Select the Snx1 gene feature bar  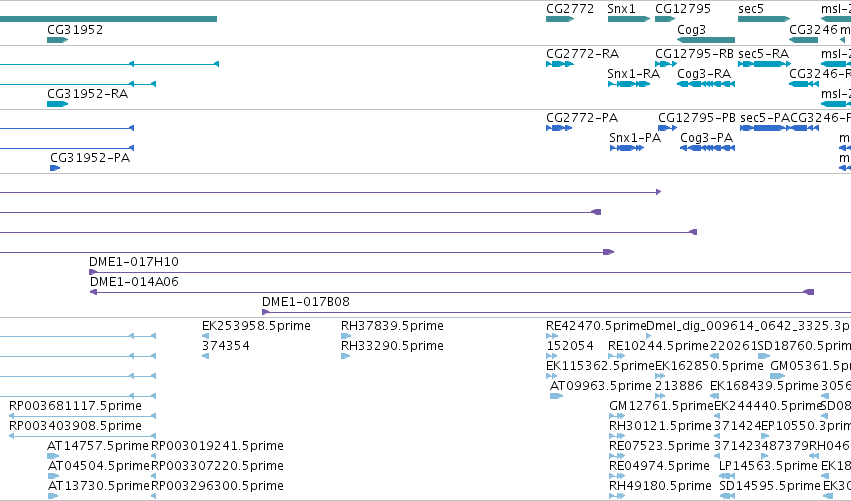[x=628, y=19]
